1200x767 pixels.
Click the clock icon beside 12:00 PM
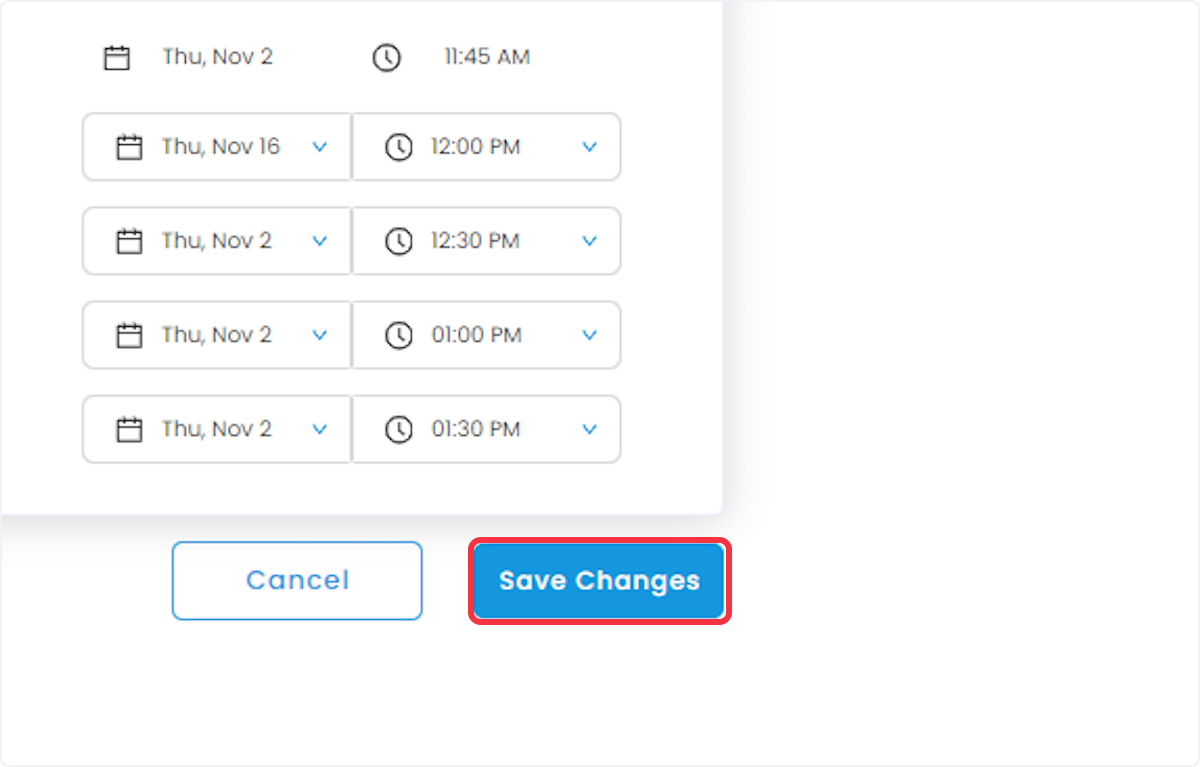pos(398,148)
